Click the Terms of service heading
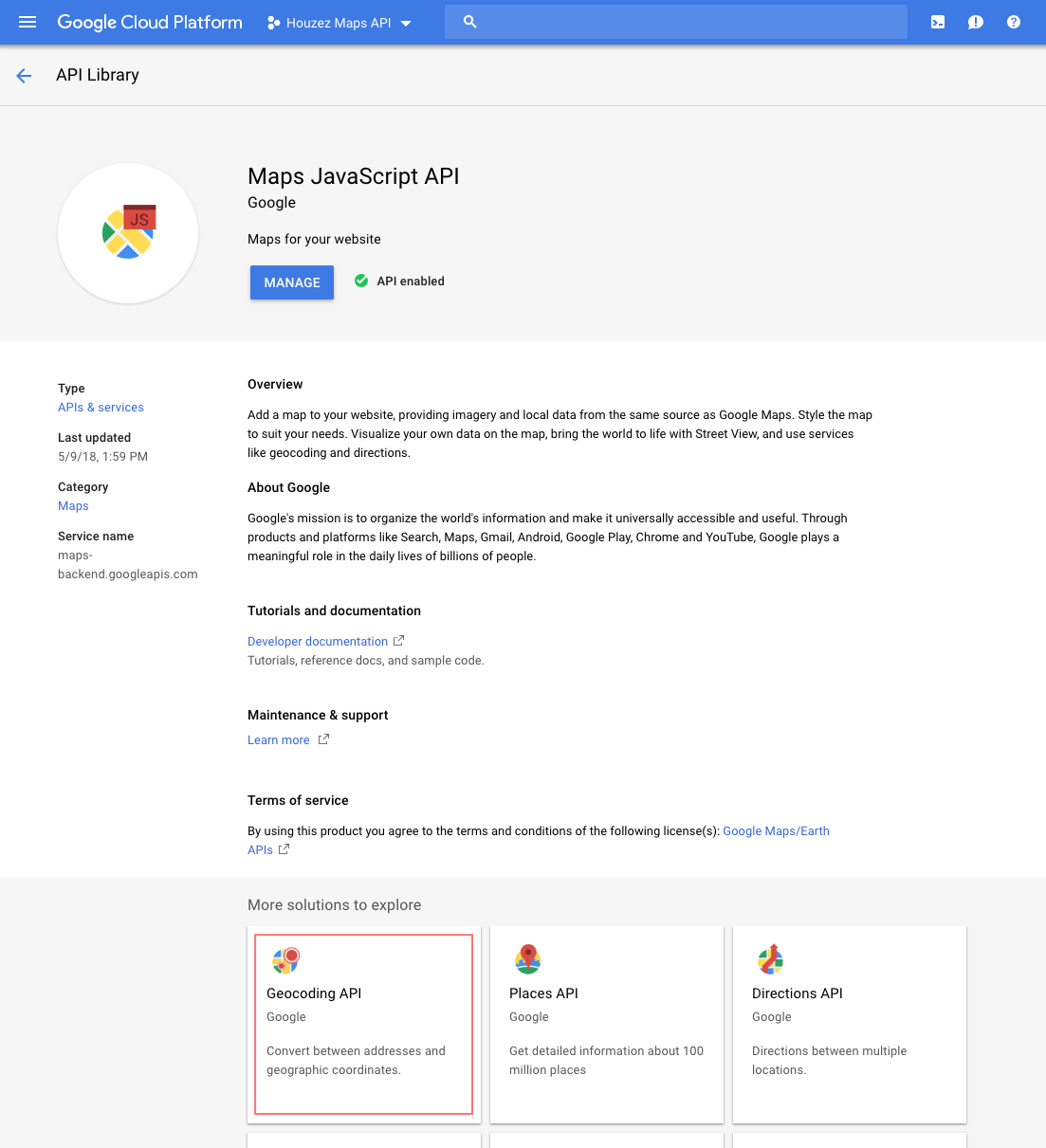 (x=298, y=801)
